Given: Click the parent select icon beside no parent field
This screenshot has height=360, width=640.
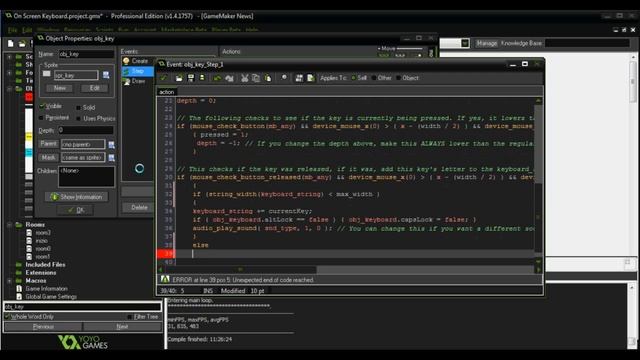Looking at the screenshot, I should point(111,144).
